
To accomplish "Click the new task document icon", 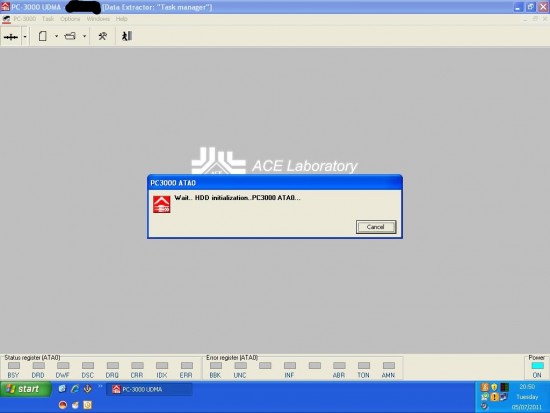I will (x=42, y=36).
